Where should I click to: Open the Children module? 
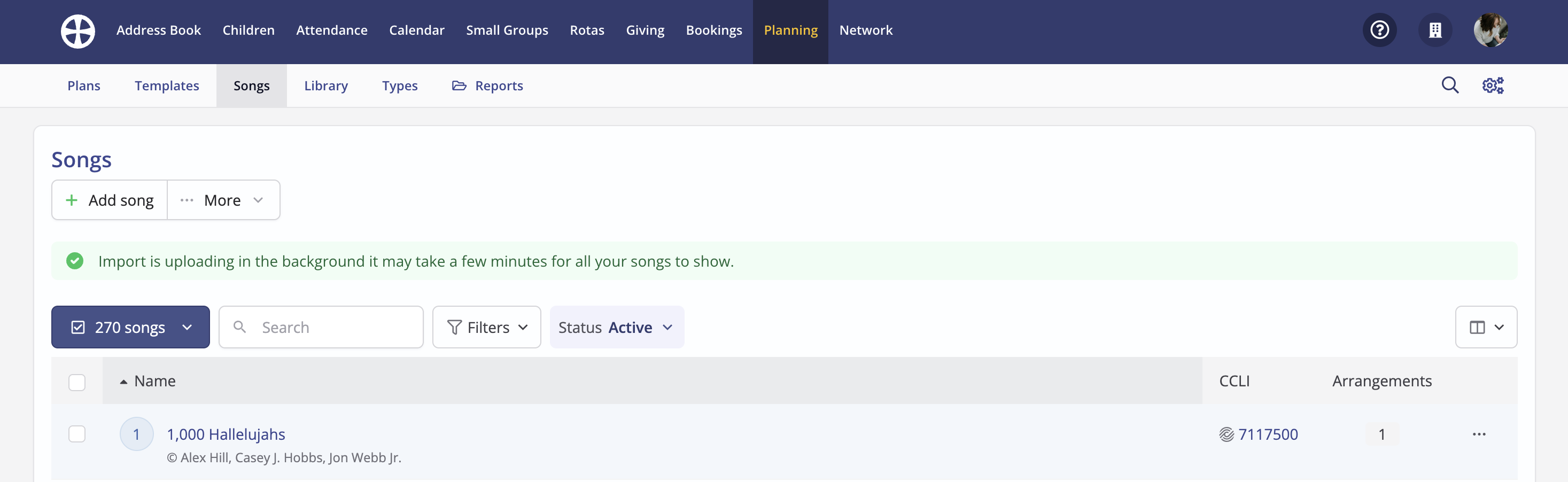[249, 30]
